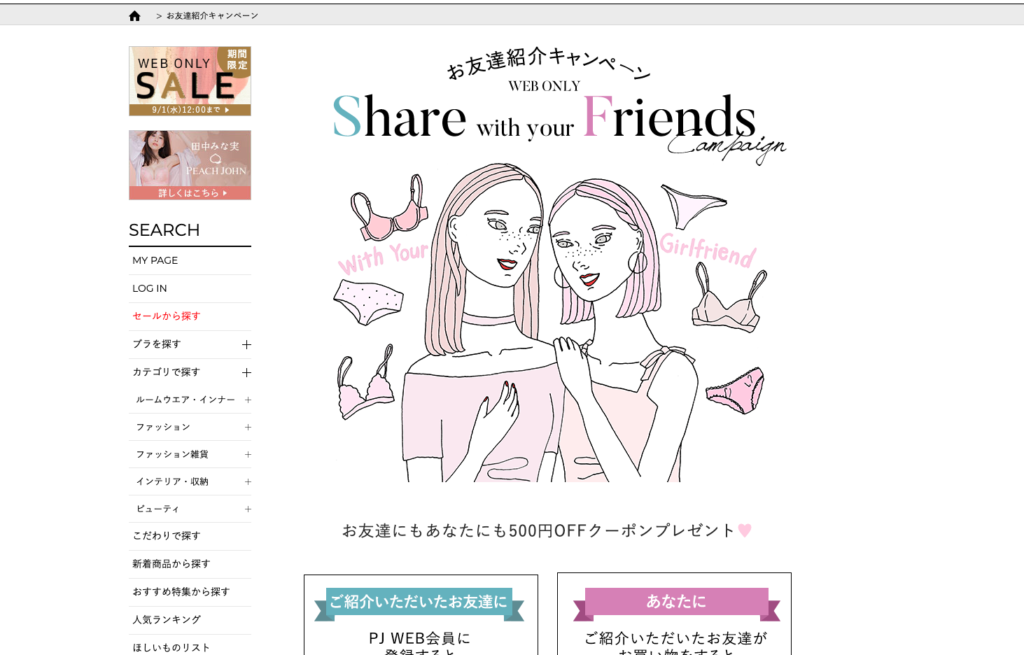Expand the ファッション雑貨 plus icon
The width and height of the screenshot is (1024, 655).
[248, 455]
